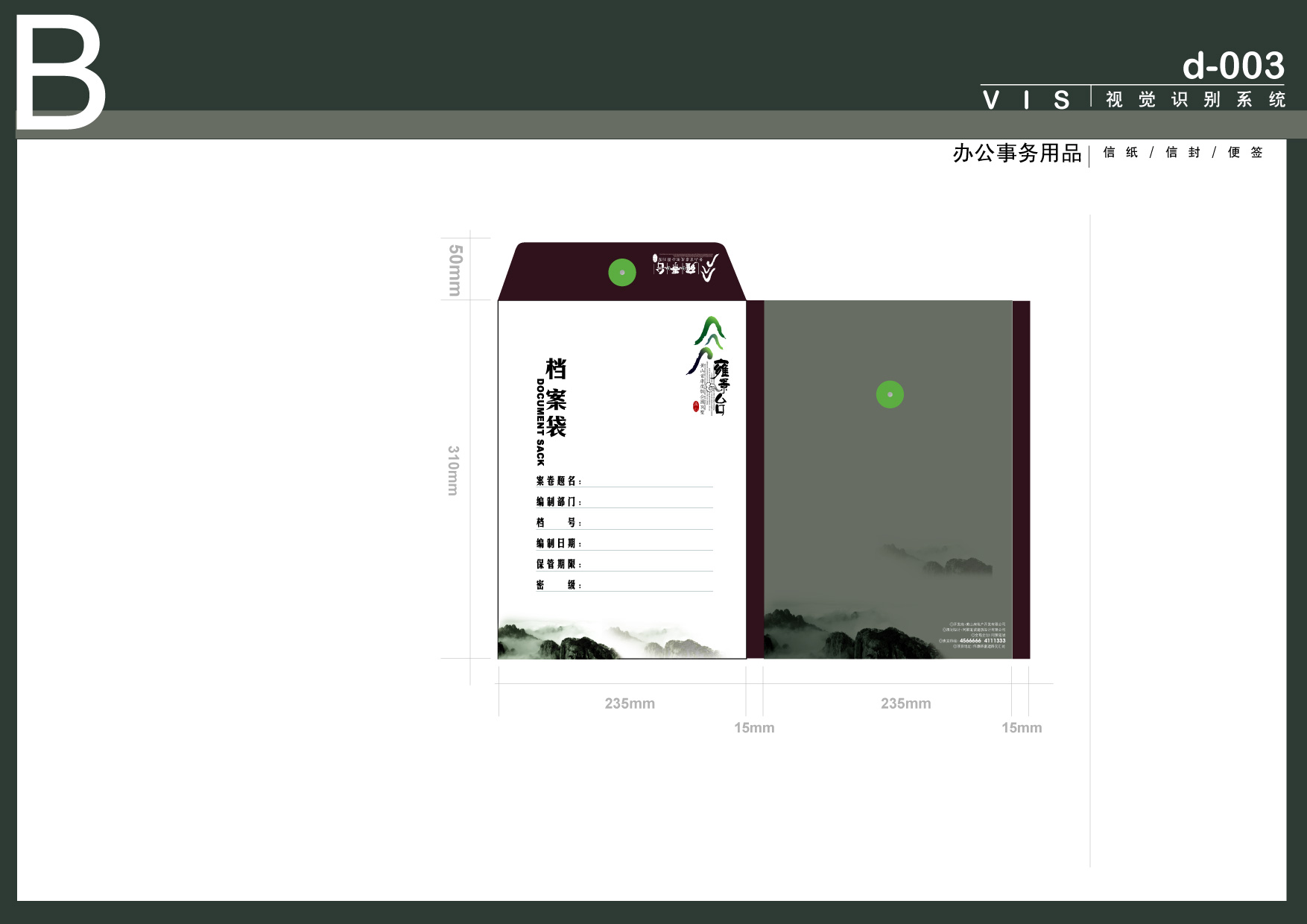Click the 编制部门 field line
1307x924 pixels.
[647, 503]
